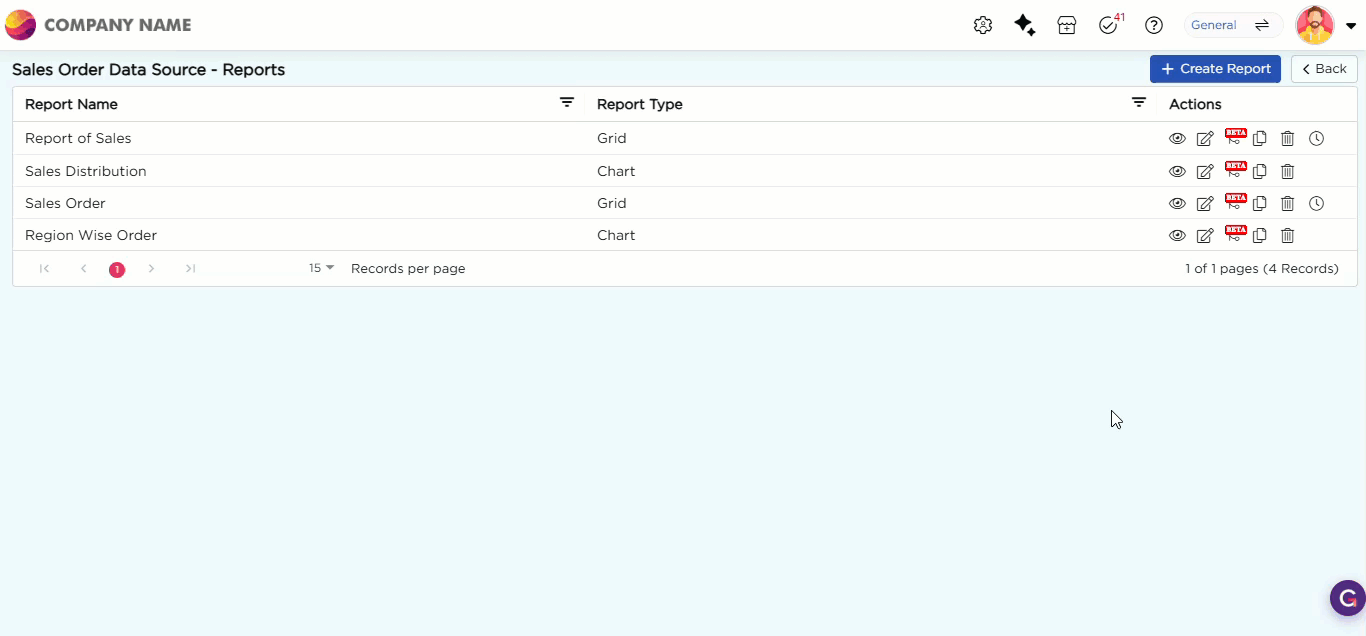Copy the Sales Order report
This screenshot has height=636, width=1366.
1260,203
